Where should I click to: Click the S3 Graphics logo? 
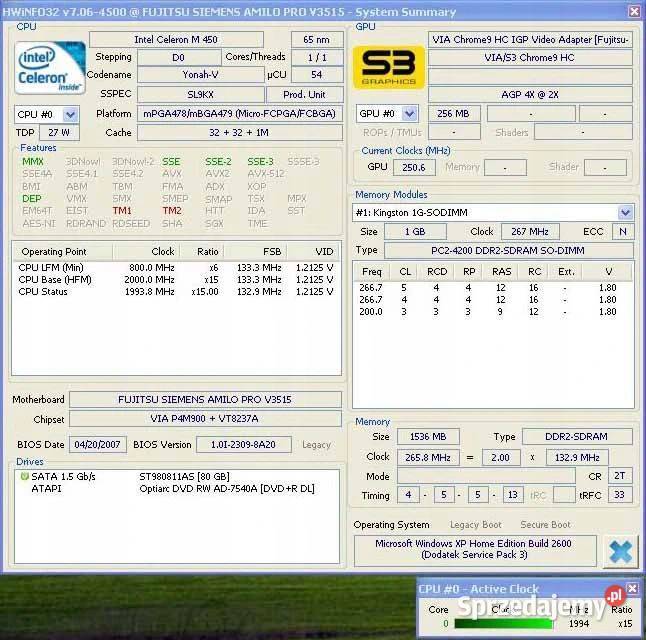tap(389, 68)
